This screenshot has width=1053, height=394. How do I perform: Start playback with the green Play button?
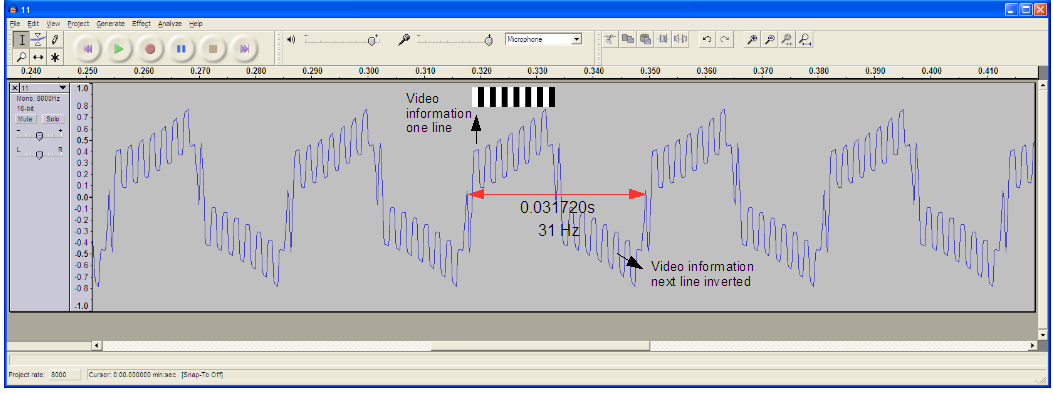(118, 48)
